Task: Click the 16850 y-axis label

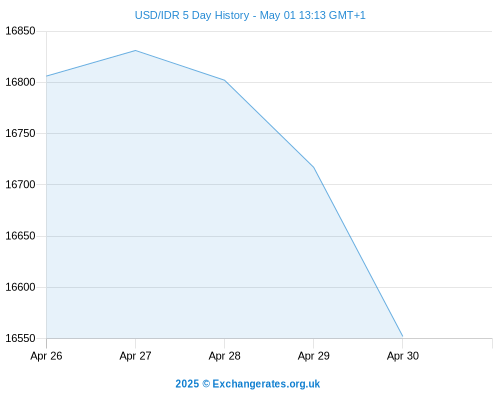Action: click(x=20, y=31)
